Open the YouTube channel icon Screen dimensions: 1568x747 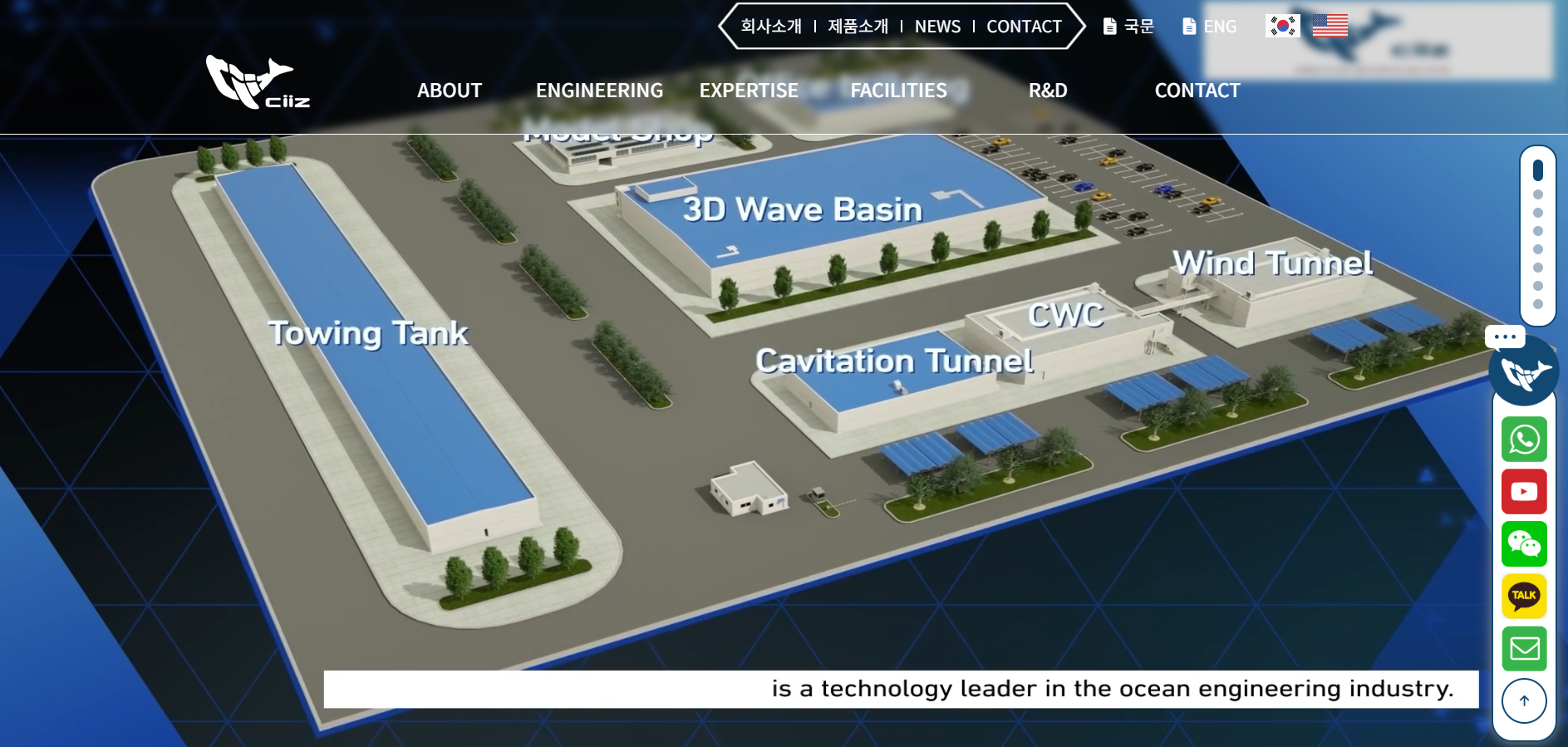pyautogui.click(x=1524, y=492)
